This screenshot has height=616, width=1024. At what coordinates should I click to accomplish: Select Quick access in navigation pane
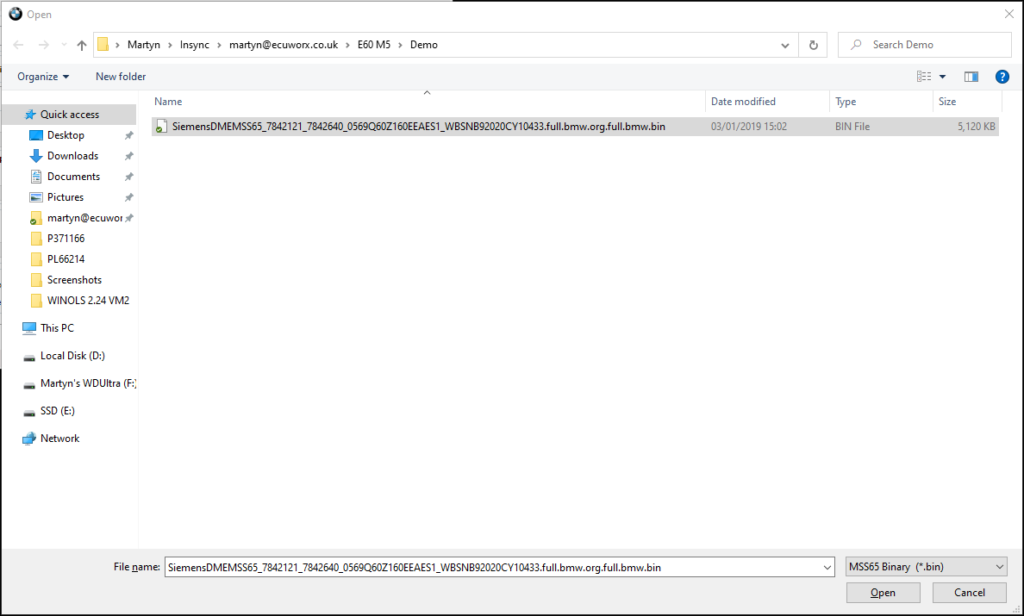(70, 114)
